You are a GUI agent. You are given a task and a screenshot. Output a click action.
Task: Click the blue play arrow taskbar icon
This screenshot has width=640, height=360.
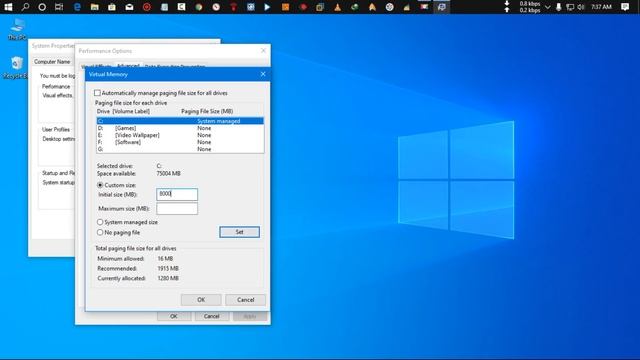pyautogui.click(x=267, y=7)
